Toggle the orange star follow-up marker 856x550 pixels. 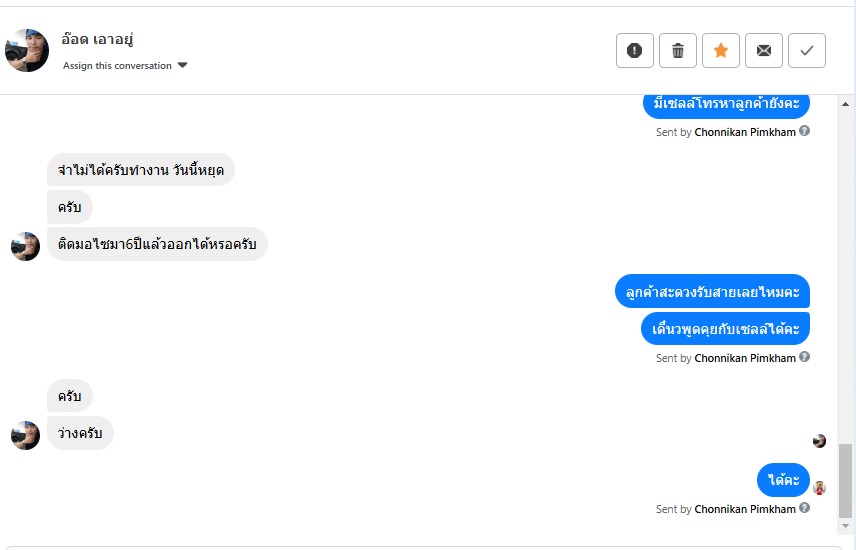click(x=721, y=50)
